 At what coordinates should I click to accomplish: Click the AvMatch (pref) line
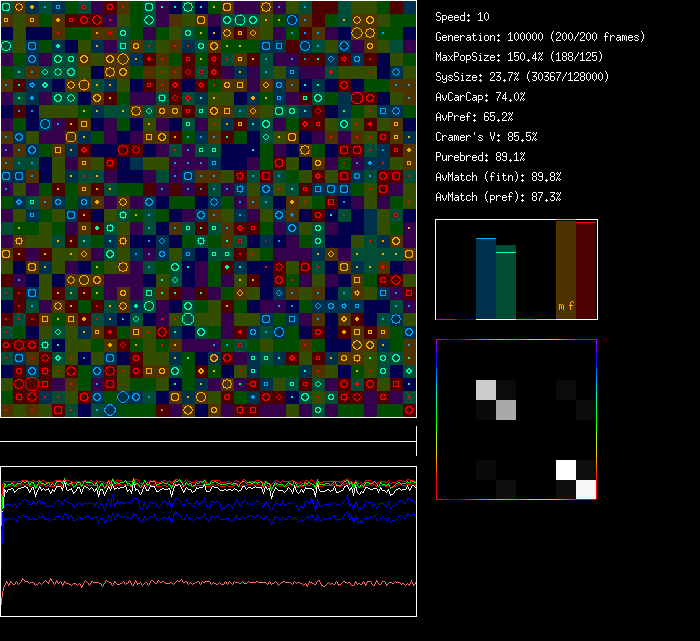click(498, 197)
